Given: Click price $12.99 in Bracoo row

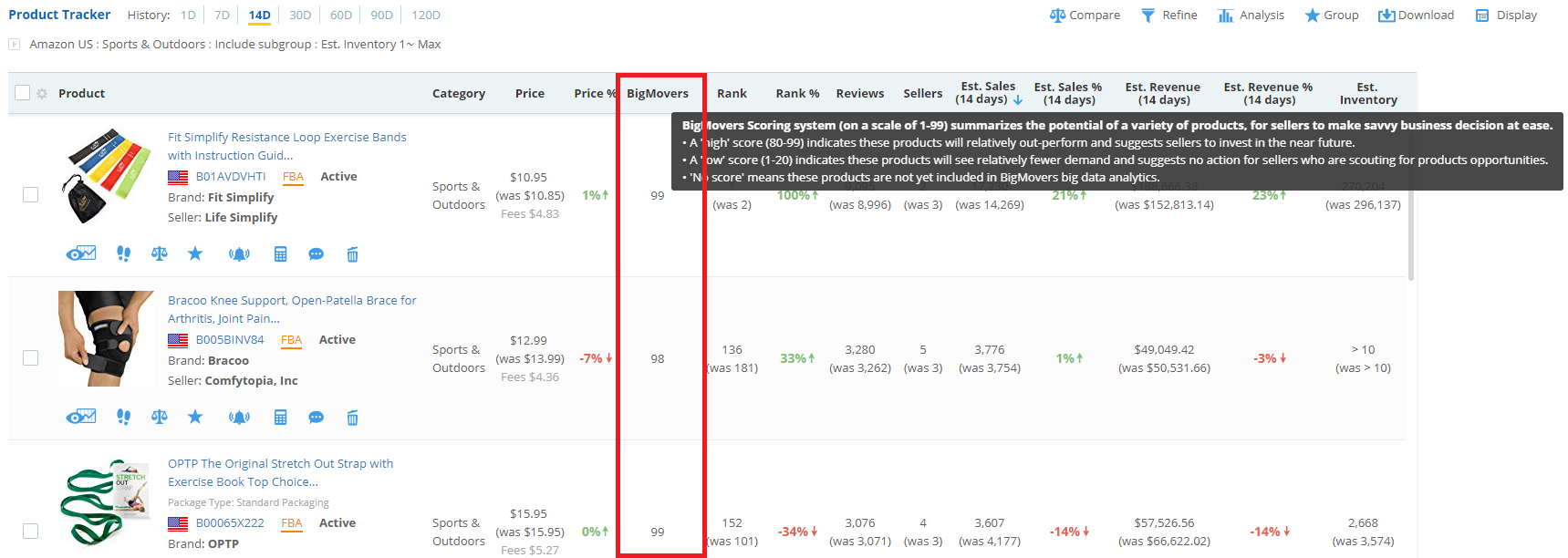Looking at the screenshot, I should coord(529,340).
